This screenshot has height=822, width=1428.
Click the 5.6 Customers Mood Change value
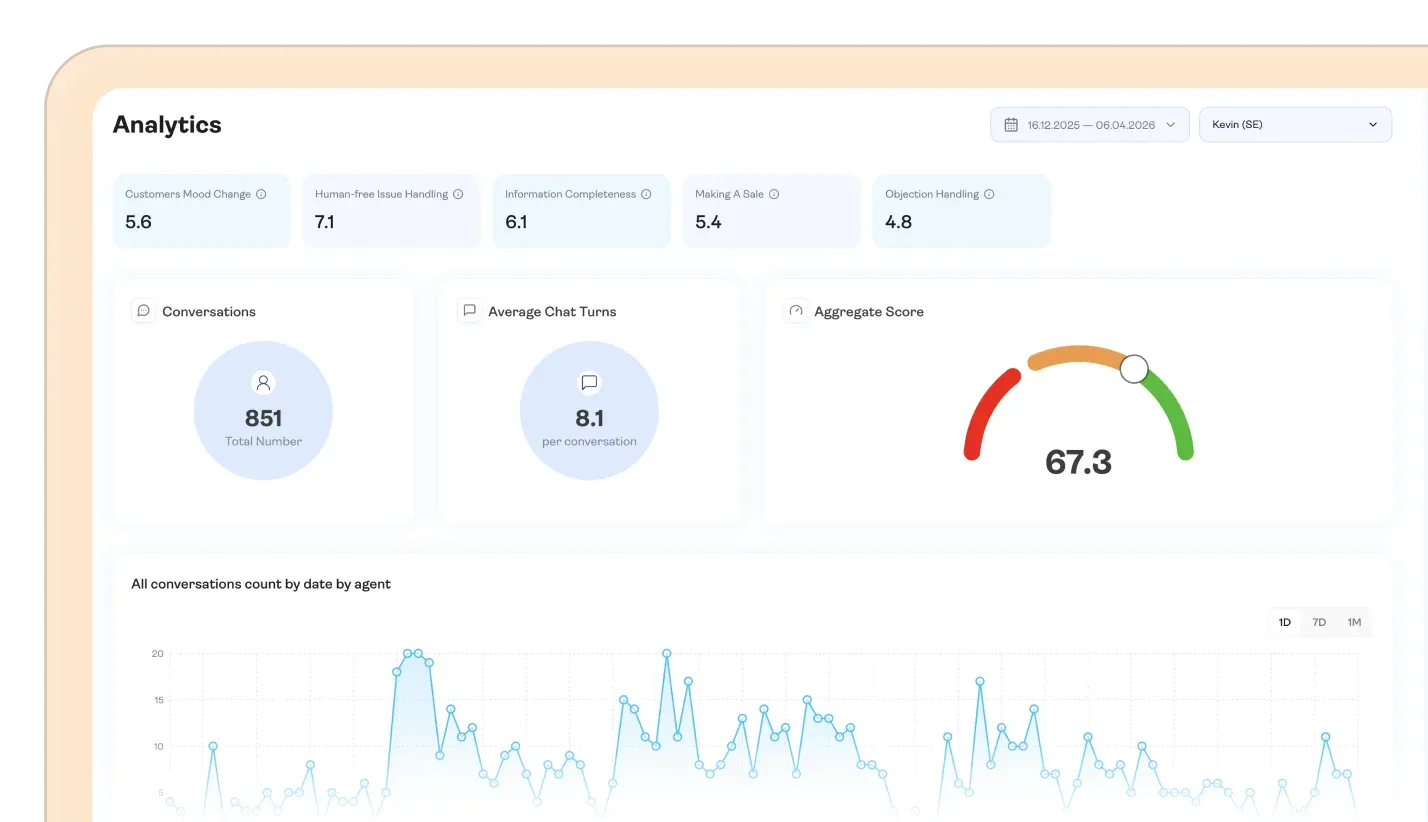pyautogui.click(x=138, y=222)
